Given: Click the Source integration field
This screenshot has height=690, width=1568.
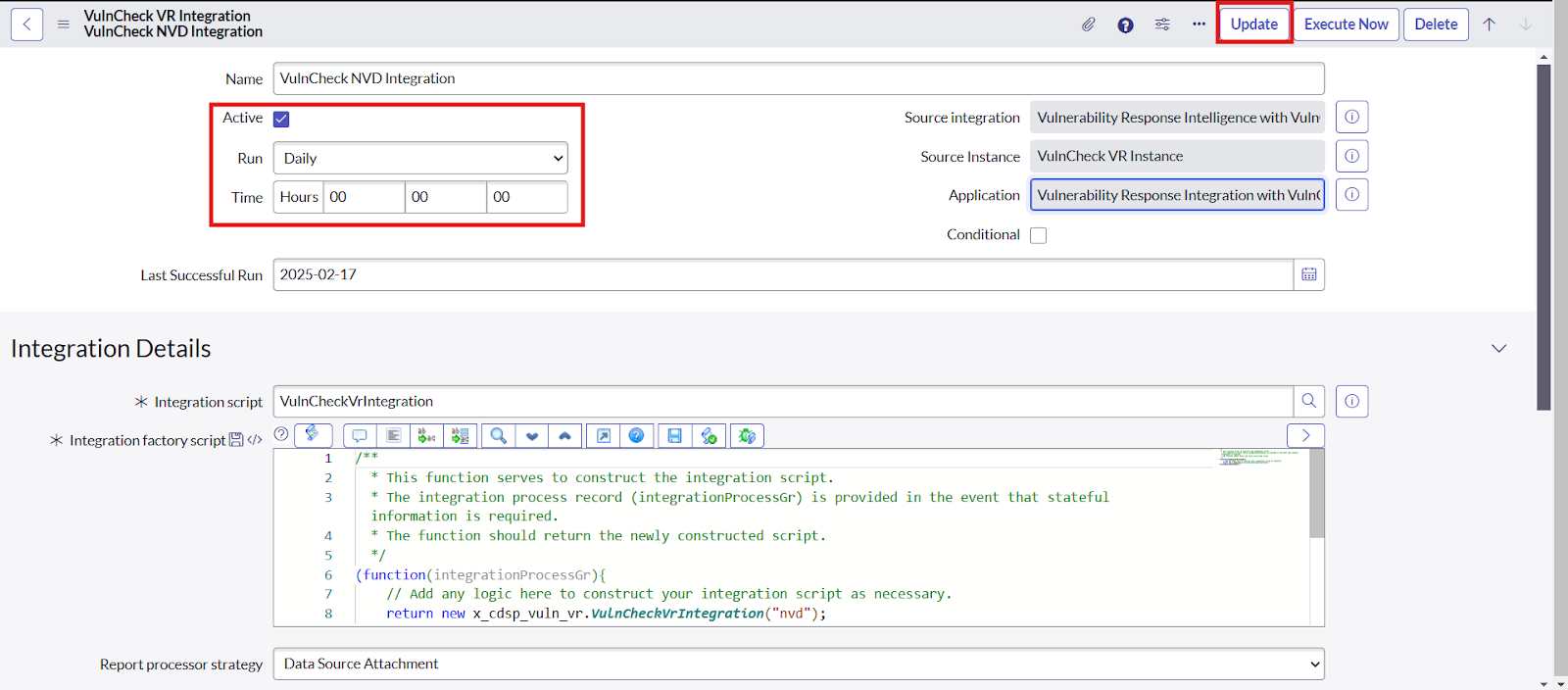Looking at the screenshot, I should point(1177,117).
